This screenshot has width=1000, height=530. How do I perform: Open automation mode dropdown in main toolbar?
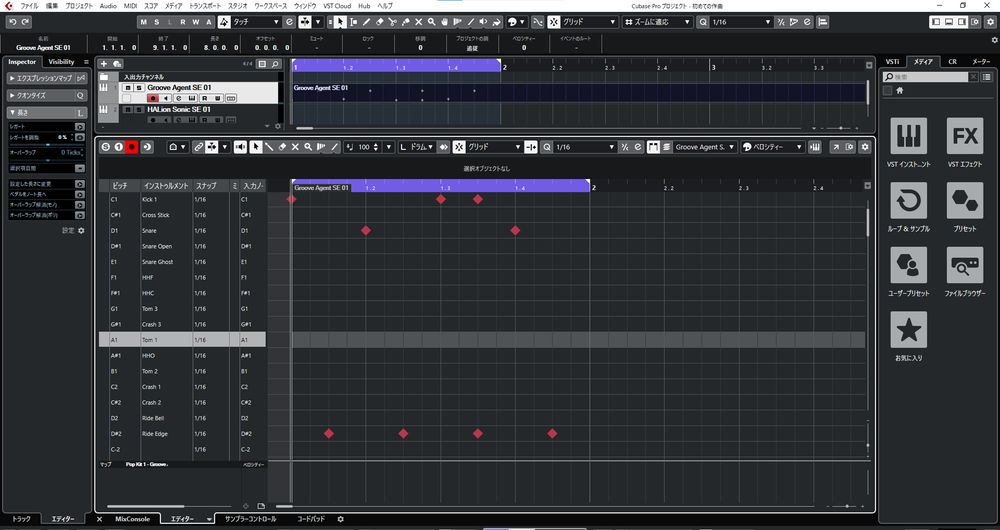(x=257, y=22)
